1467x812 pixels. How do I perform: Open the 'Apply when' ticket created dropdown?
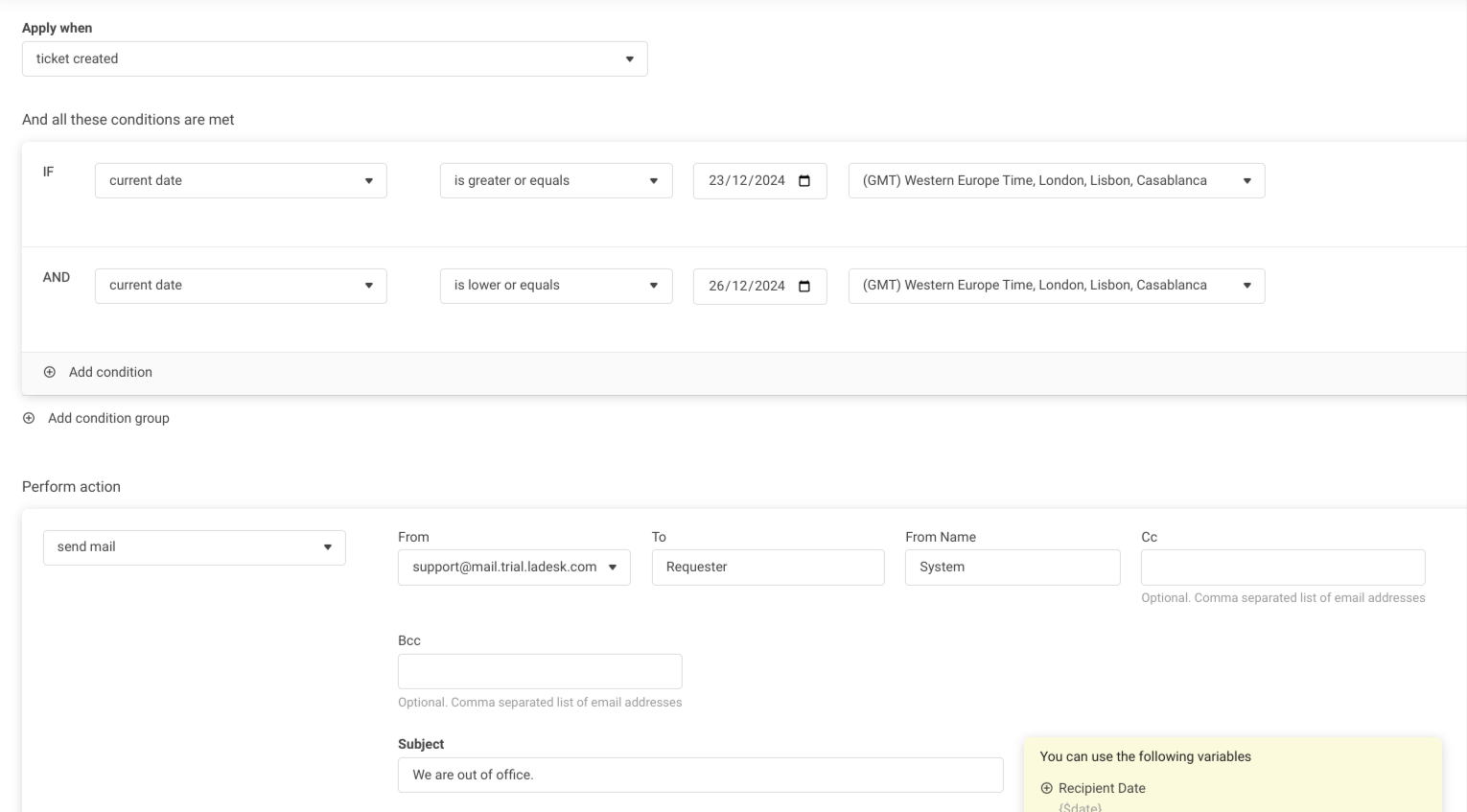[x=335, y=58]
